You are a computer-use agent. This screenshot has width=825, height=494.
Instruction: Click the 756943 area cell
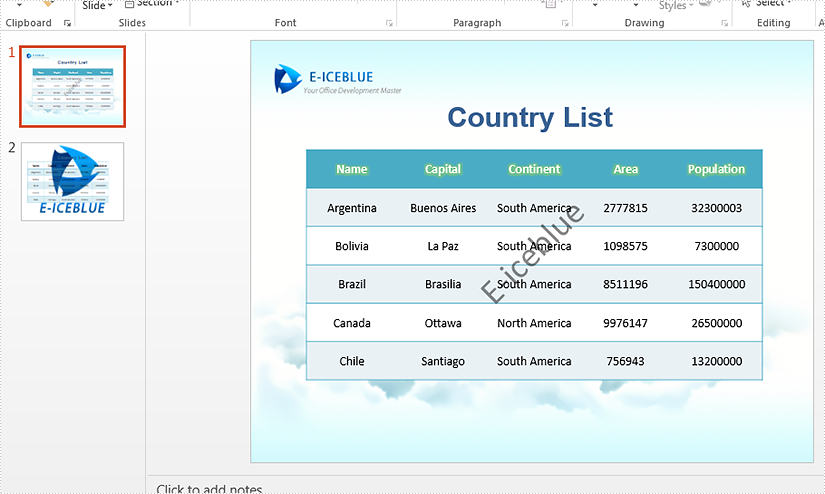[625, 361]
